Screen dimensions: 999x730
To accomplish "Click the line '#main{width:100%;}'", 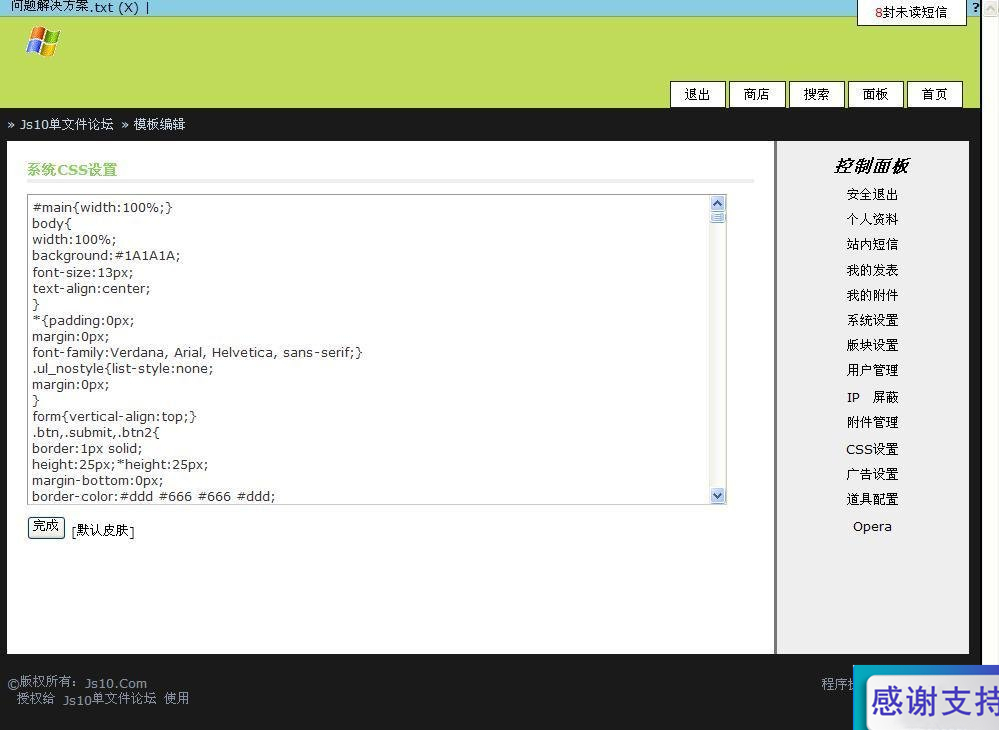I will pyautogui.click(x=102, y=207).
